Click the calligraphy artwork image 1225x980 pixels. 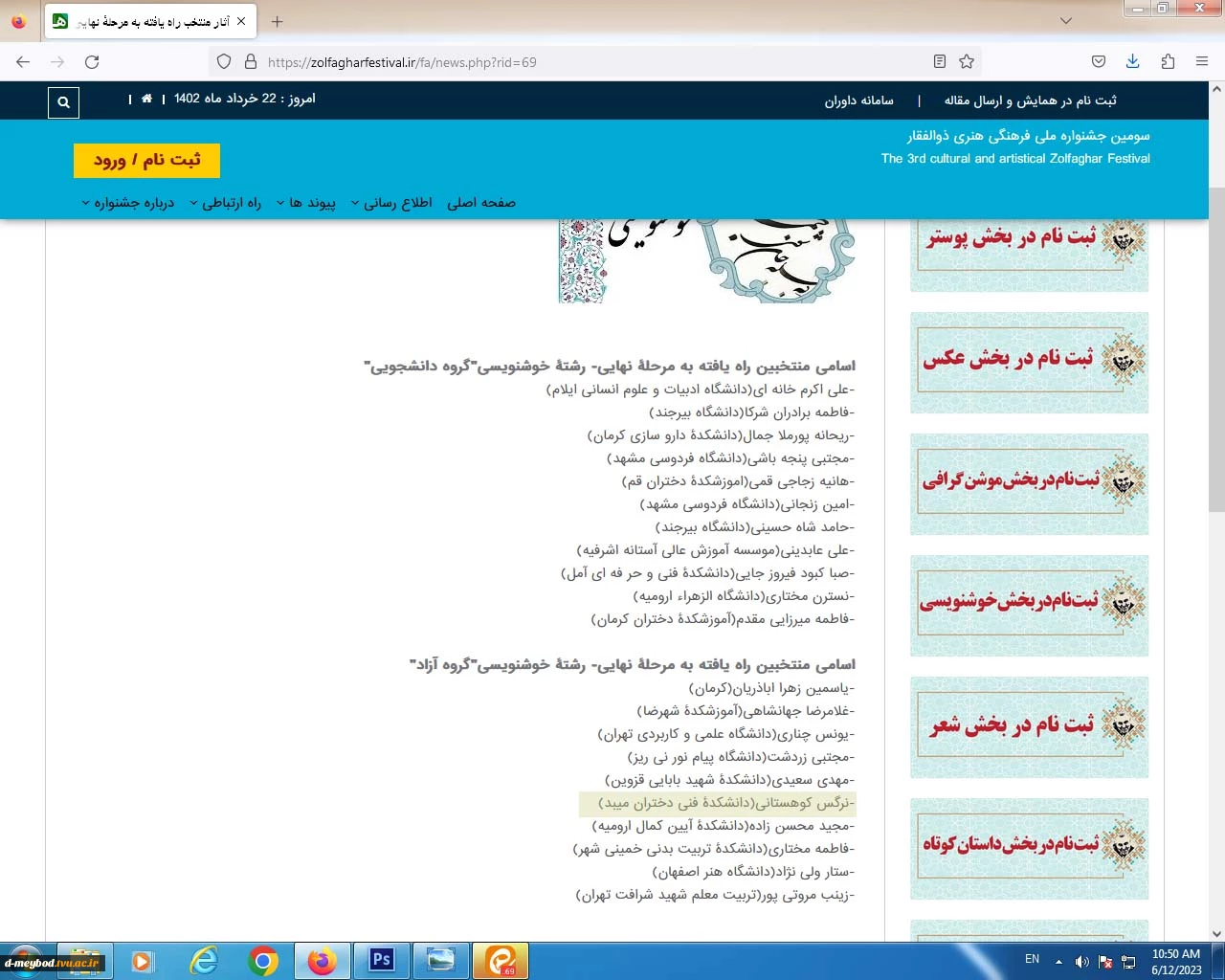point(706,261)
